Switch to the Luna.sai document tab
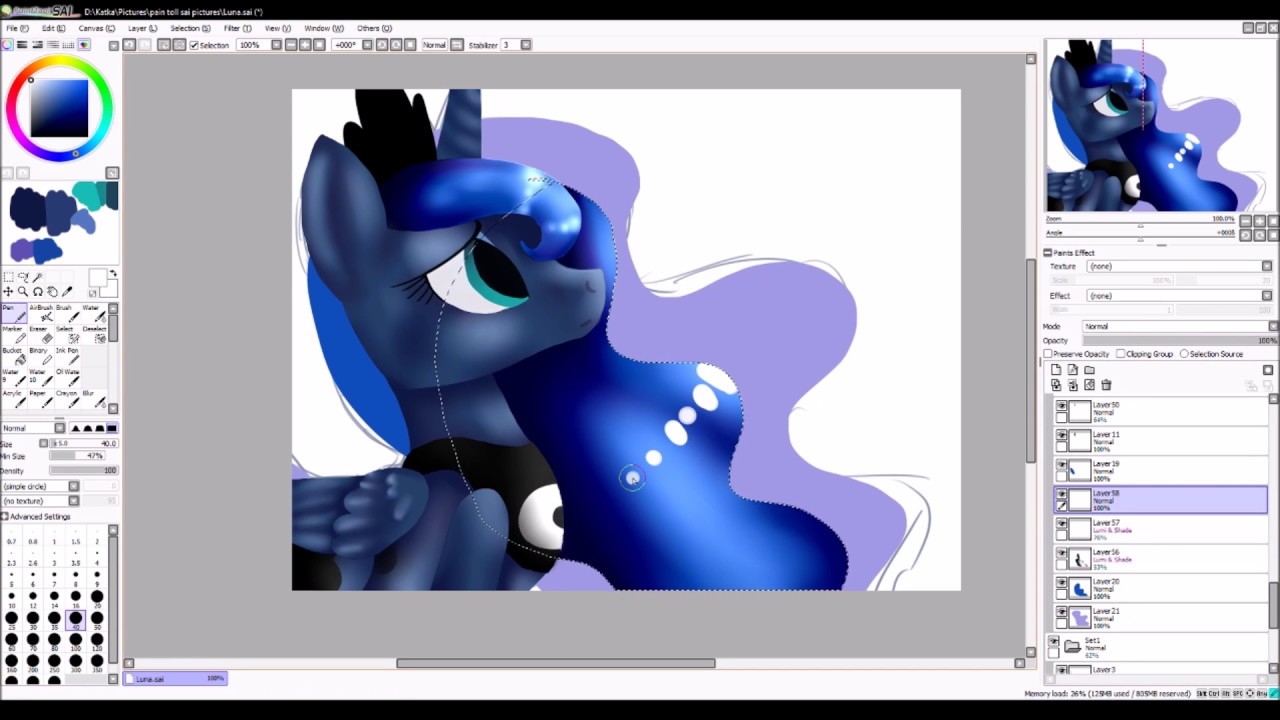 176,679
